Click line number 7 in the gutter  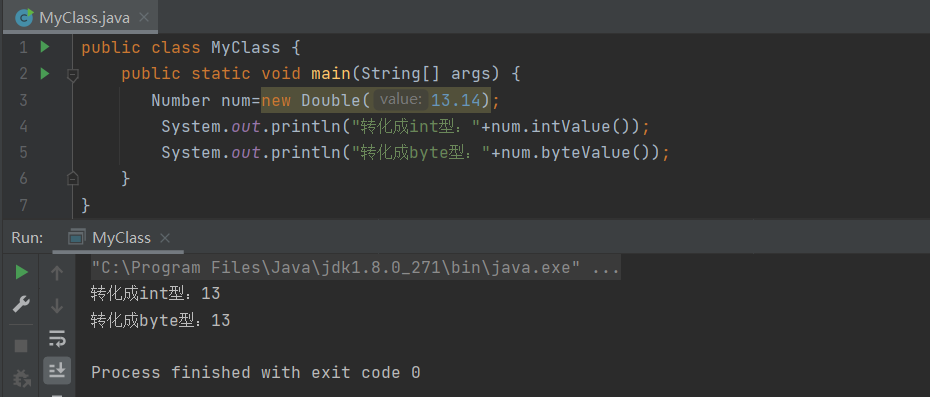pyautogui.click(x=23, y=205)
